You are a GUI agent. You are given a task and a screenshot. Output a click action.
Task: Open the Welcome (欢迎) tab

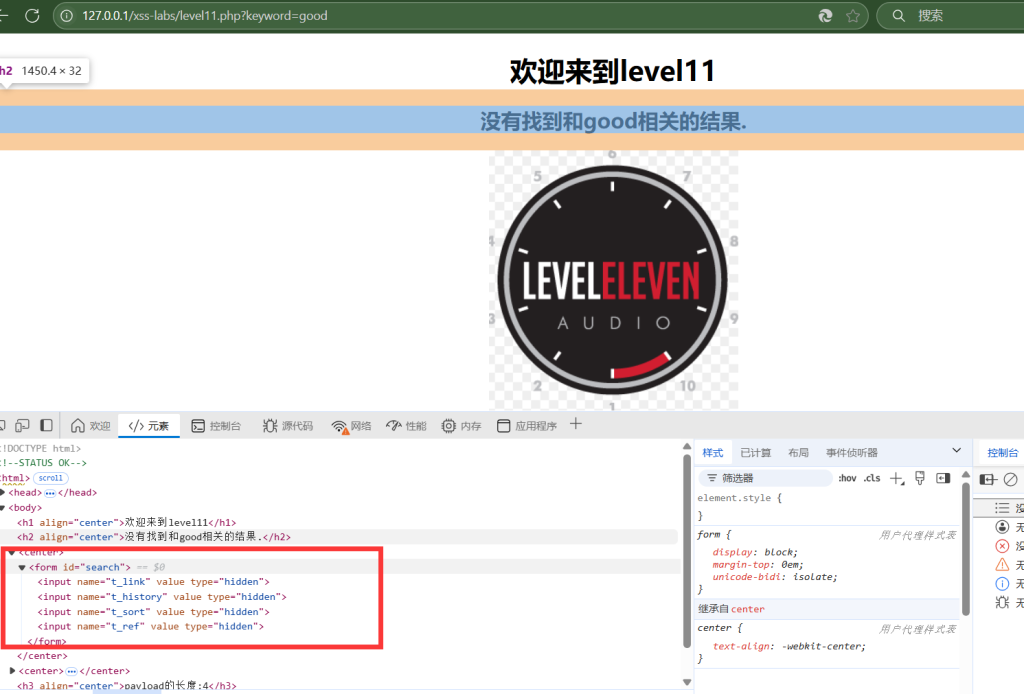pos(91,426)
